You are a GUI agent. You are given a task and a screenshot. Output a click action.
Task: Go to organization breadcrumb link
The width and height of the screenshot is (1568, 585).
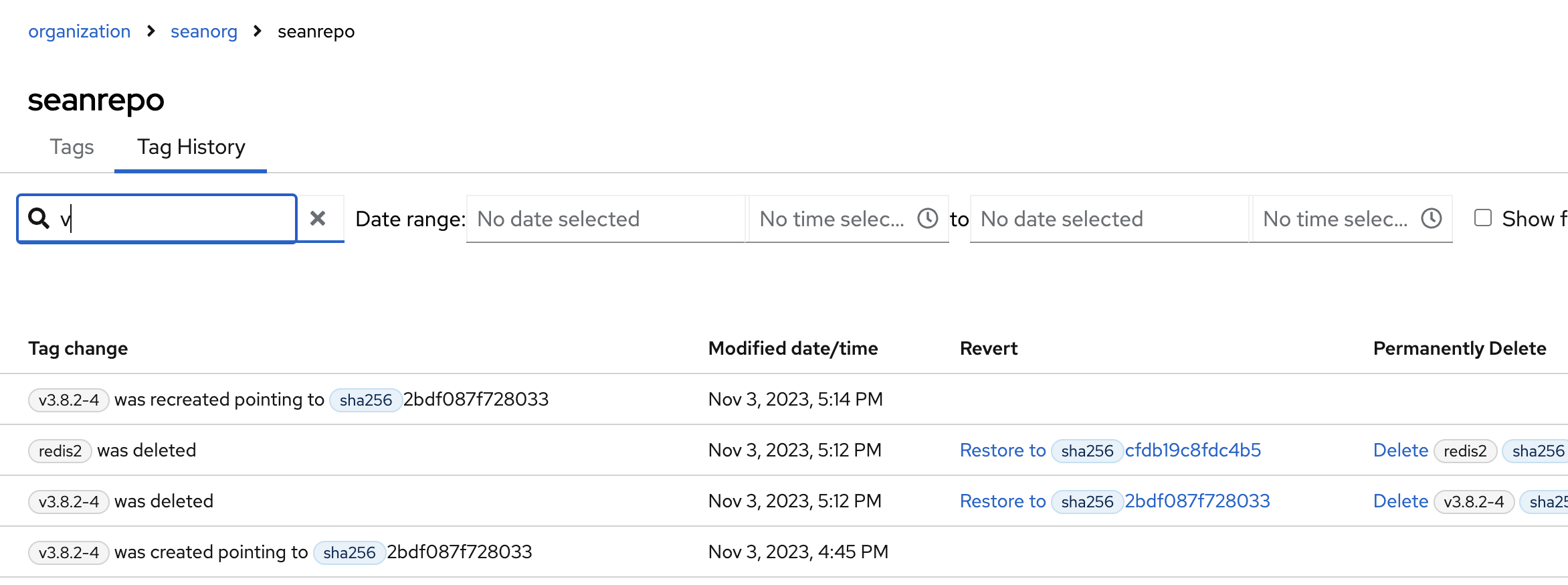pos(79,31)
